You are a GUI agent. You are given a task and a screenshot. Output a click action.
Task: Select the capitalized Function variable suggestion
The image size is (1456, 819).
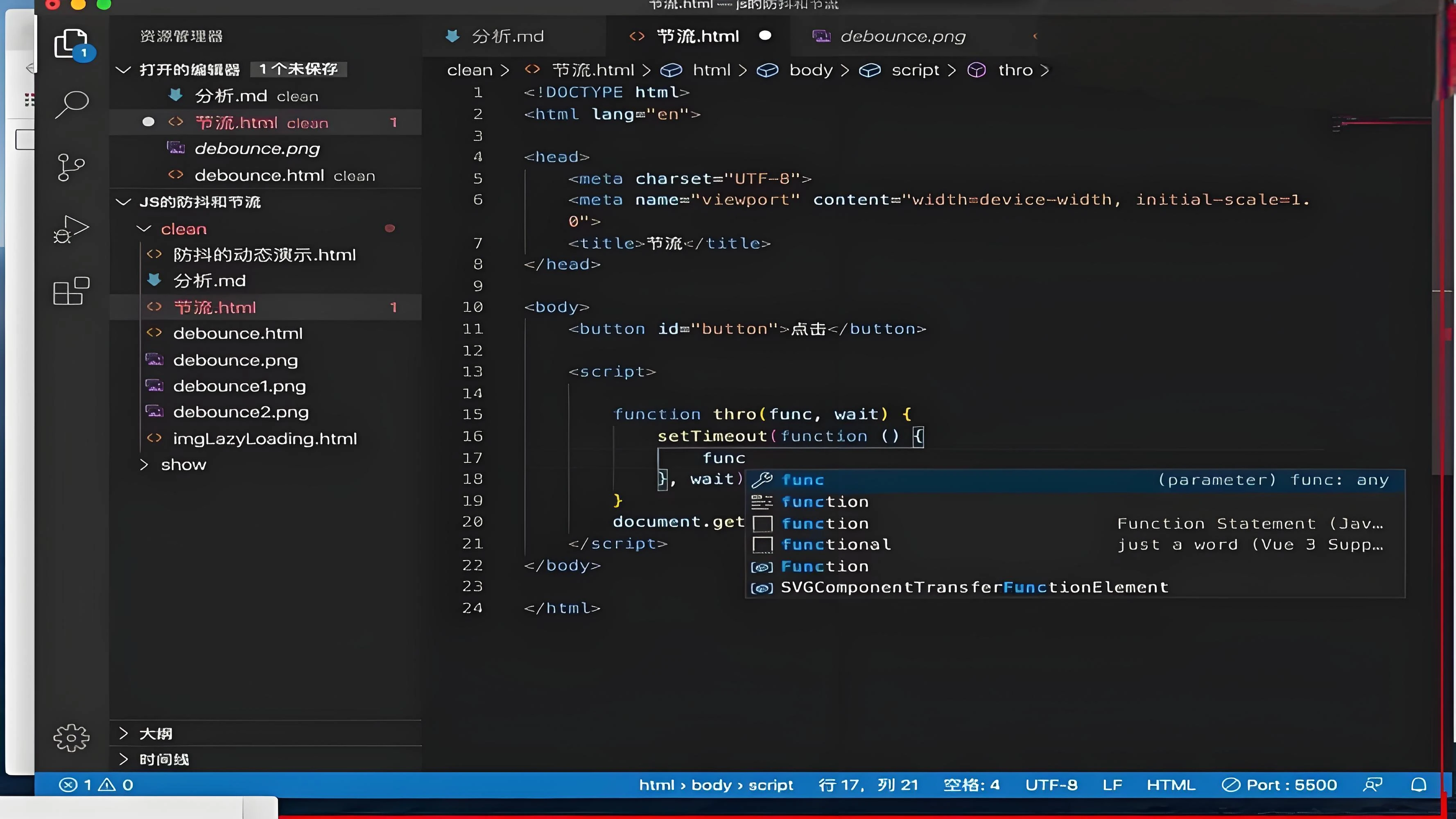[1074, 566]
